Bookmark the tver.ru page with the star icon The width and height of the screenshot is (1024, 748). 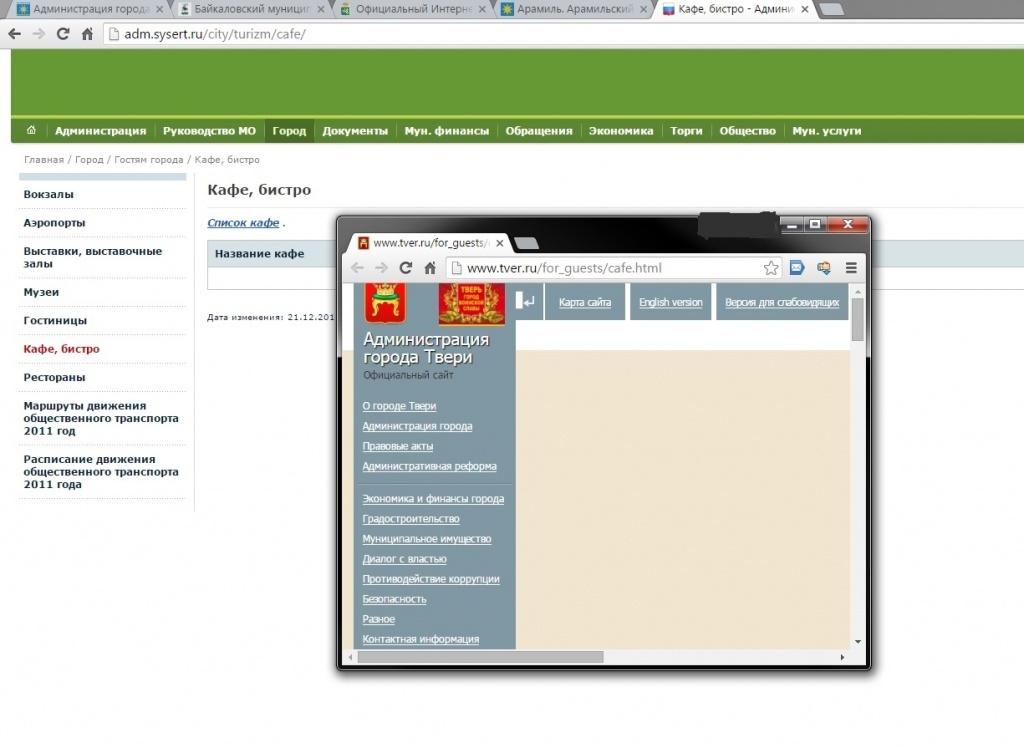pos(771,268)
